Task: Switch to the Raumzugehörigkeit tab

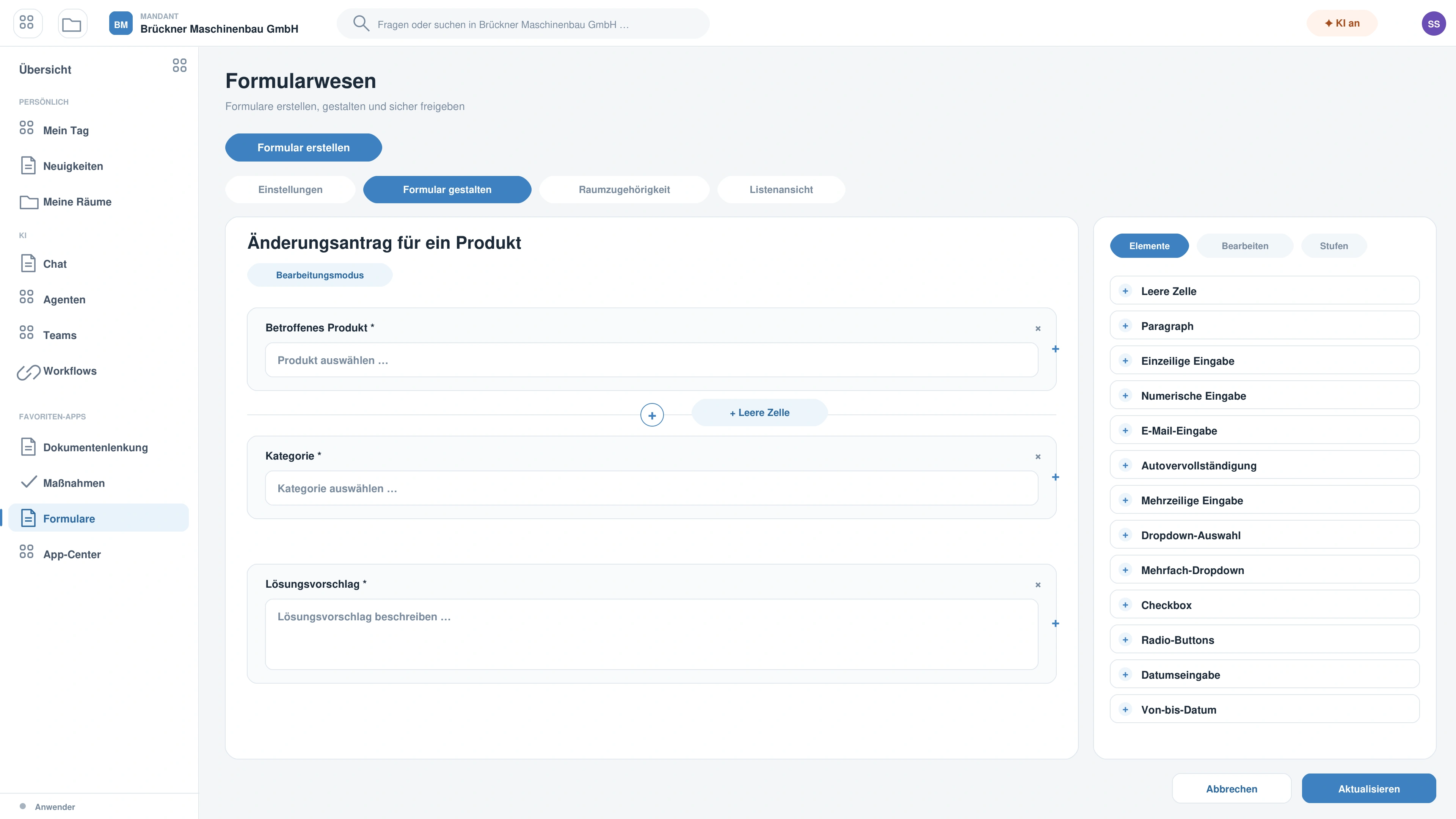Action: [x=624, y=189]
